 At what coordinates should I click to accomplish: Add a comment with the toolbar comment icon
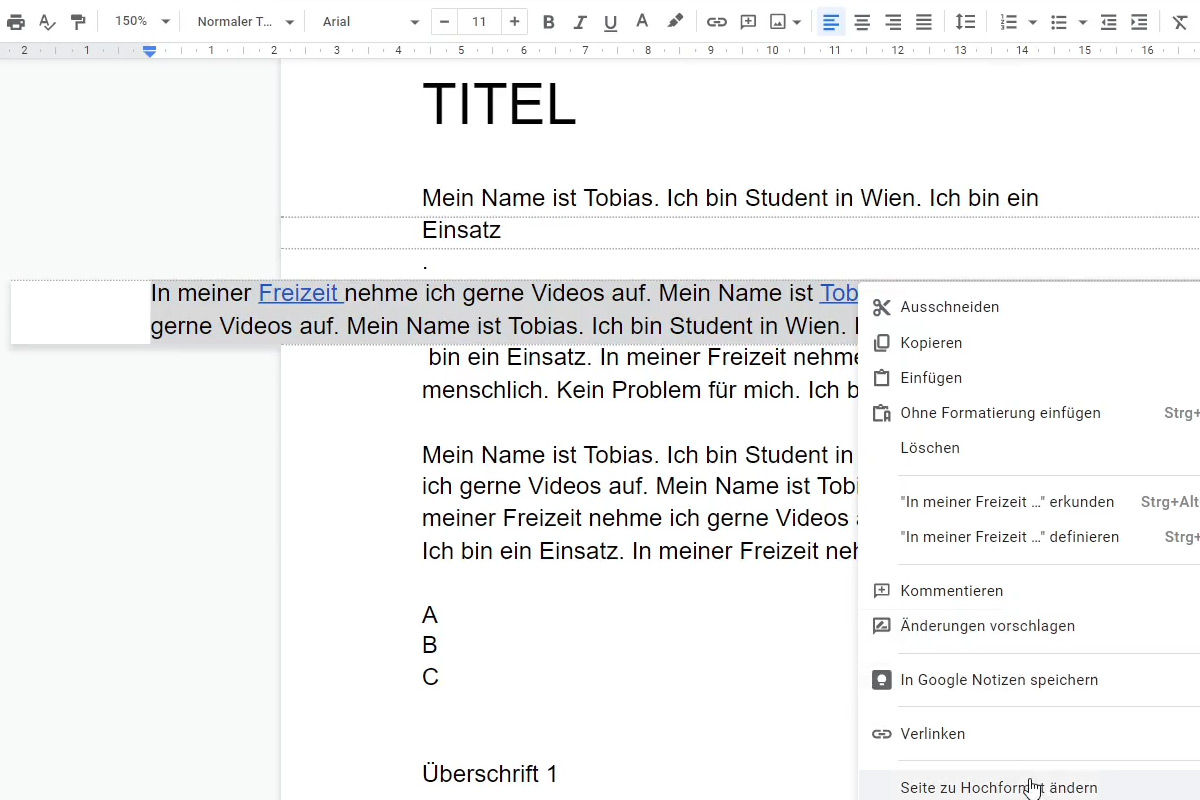748,21
